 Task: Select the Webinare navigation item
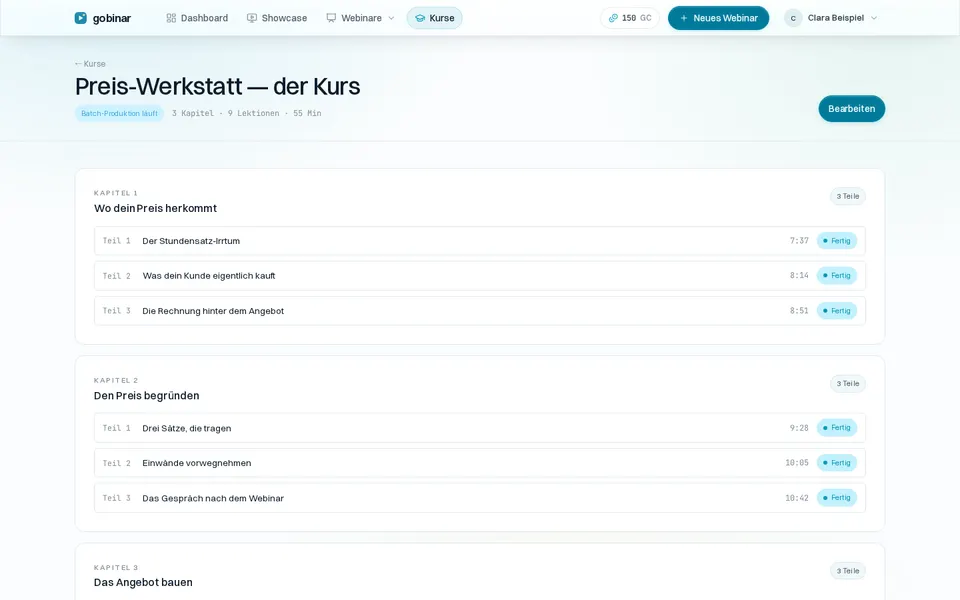pos(361,18)
